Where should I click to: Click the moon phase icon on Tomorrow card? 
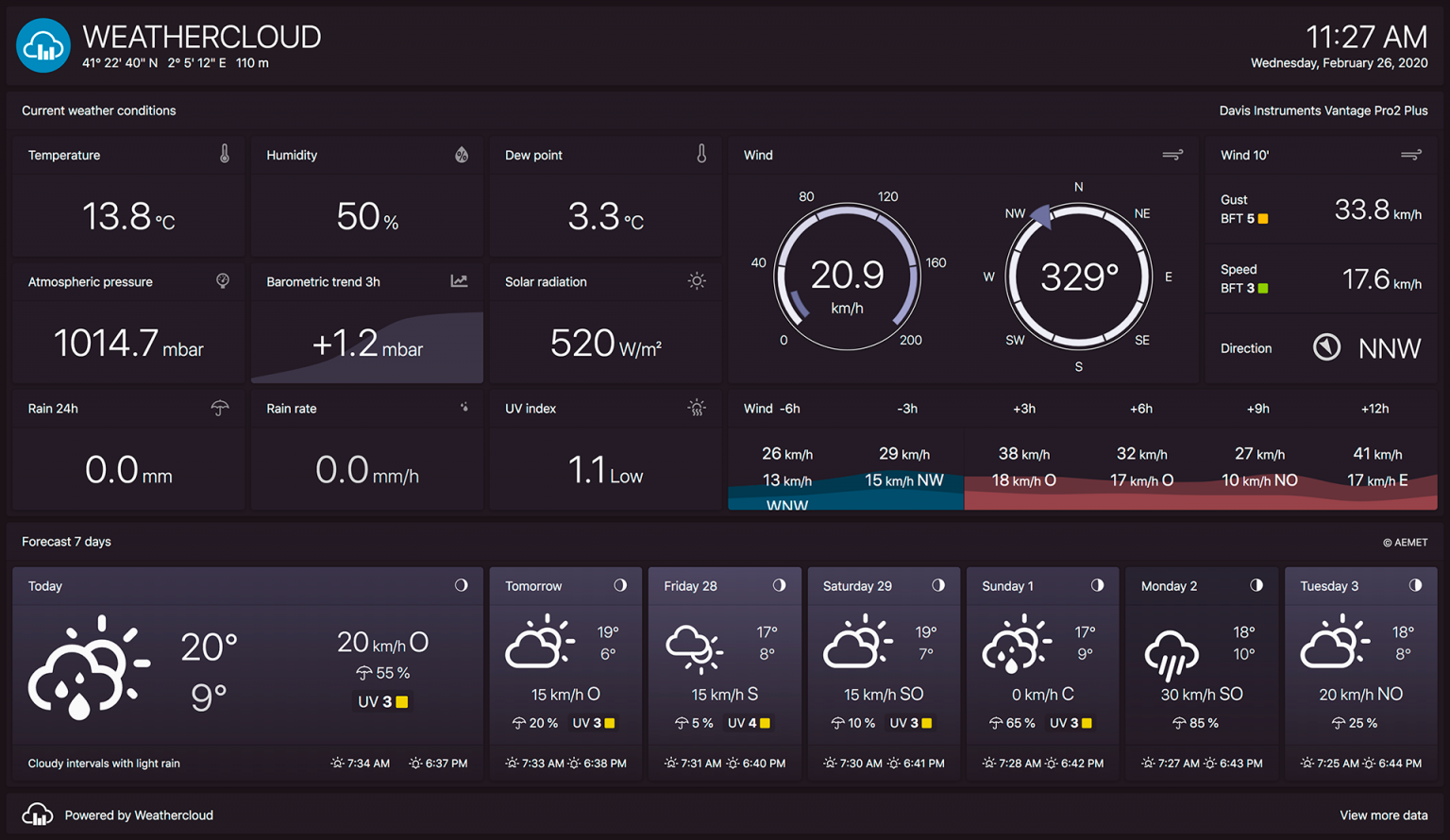(x=620, y=585)
